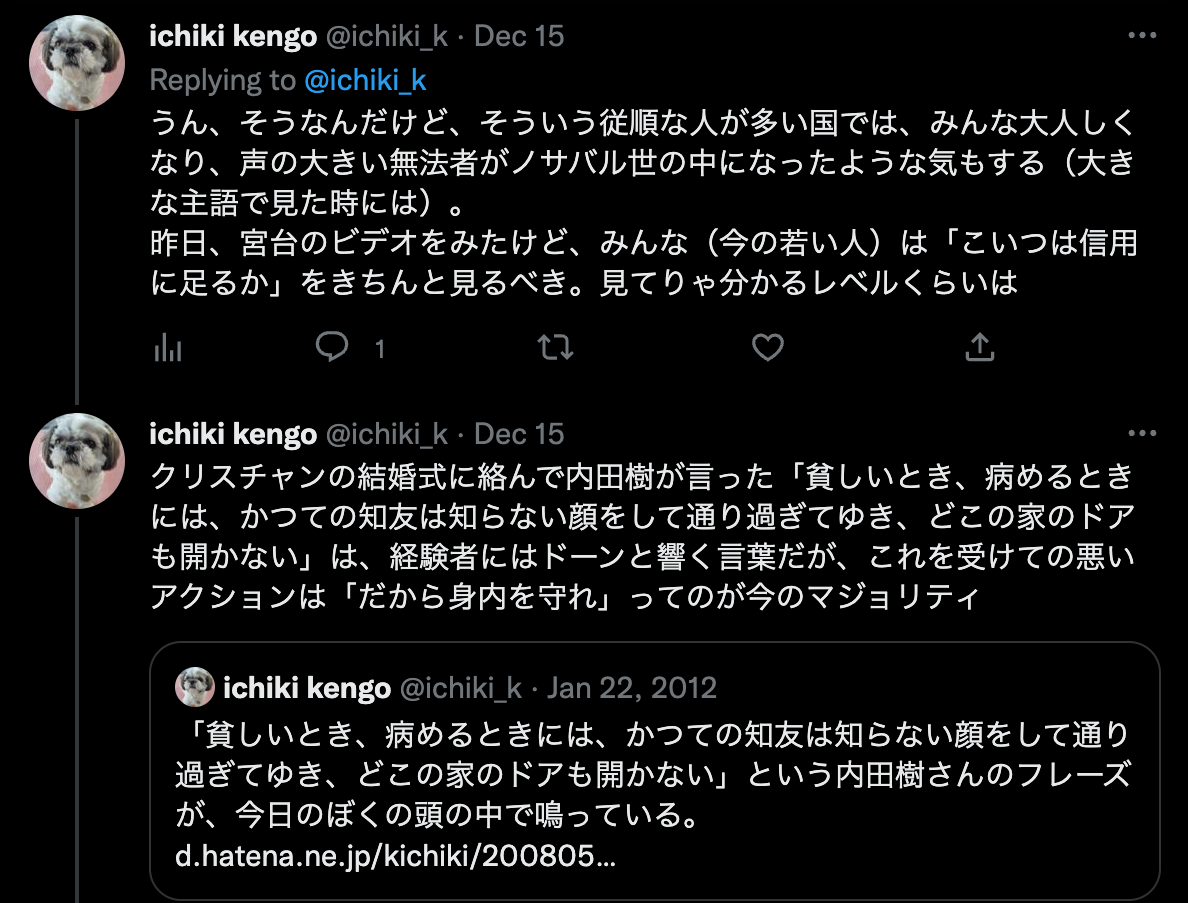The image size is (1188, 903).
Task: Open more options menu on second tweet
Action: coord(1143,433)
